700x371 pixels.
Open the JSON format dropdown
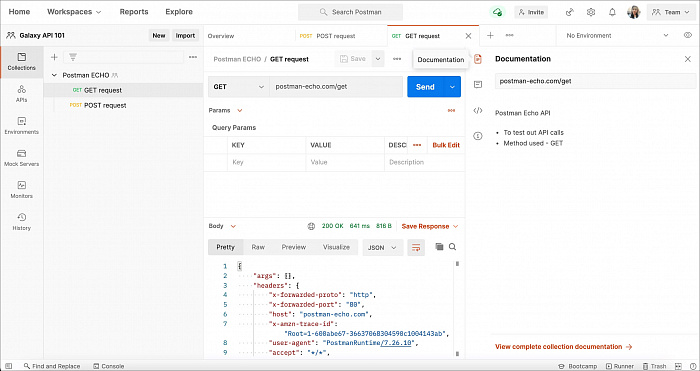(x=383, y=247)
